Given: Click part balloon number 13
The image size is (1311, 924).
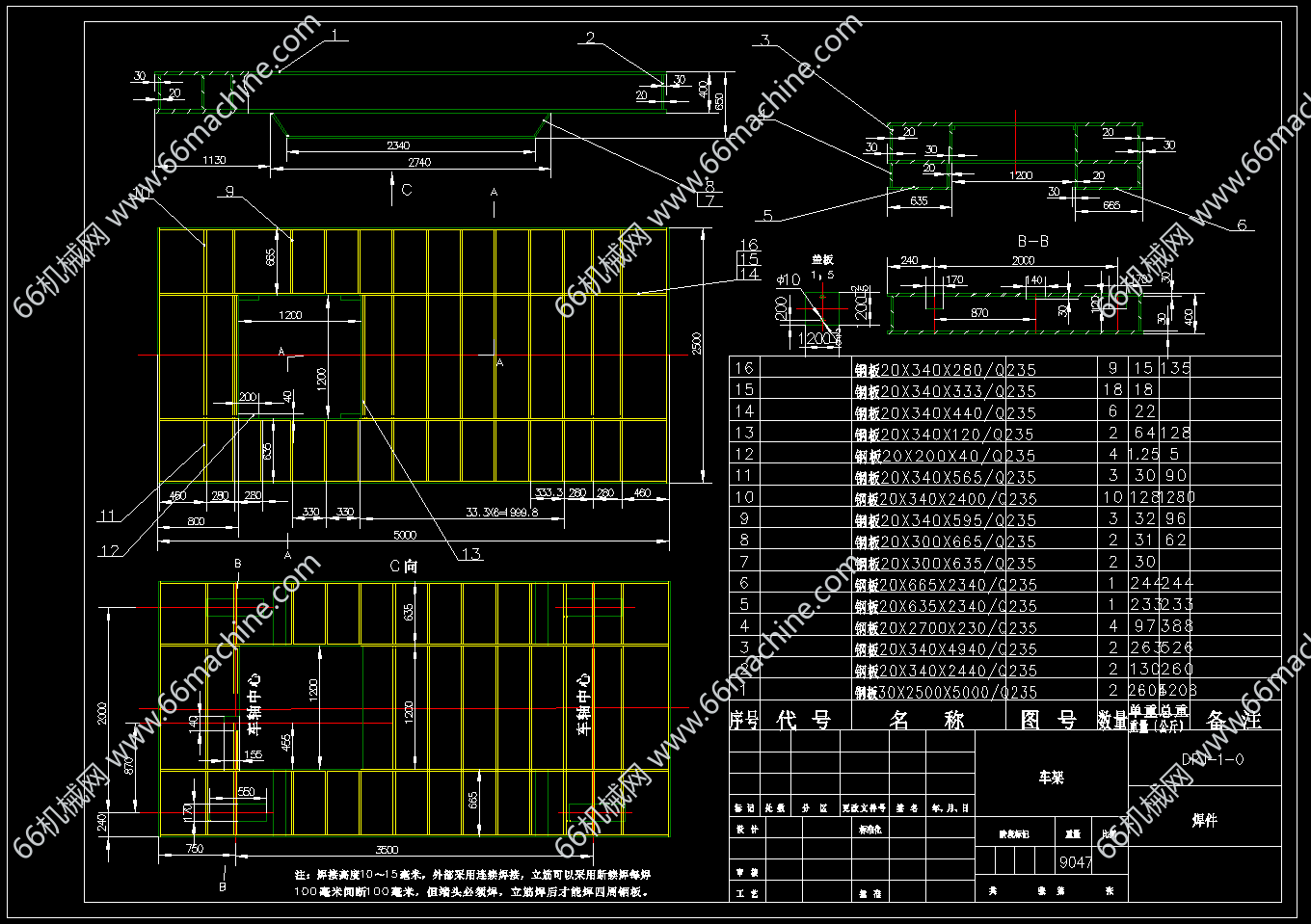Looking at the screenshot, I should pos(470,554).
